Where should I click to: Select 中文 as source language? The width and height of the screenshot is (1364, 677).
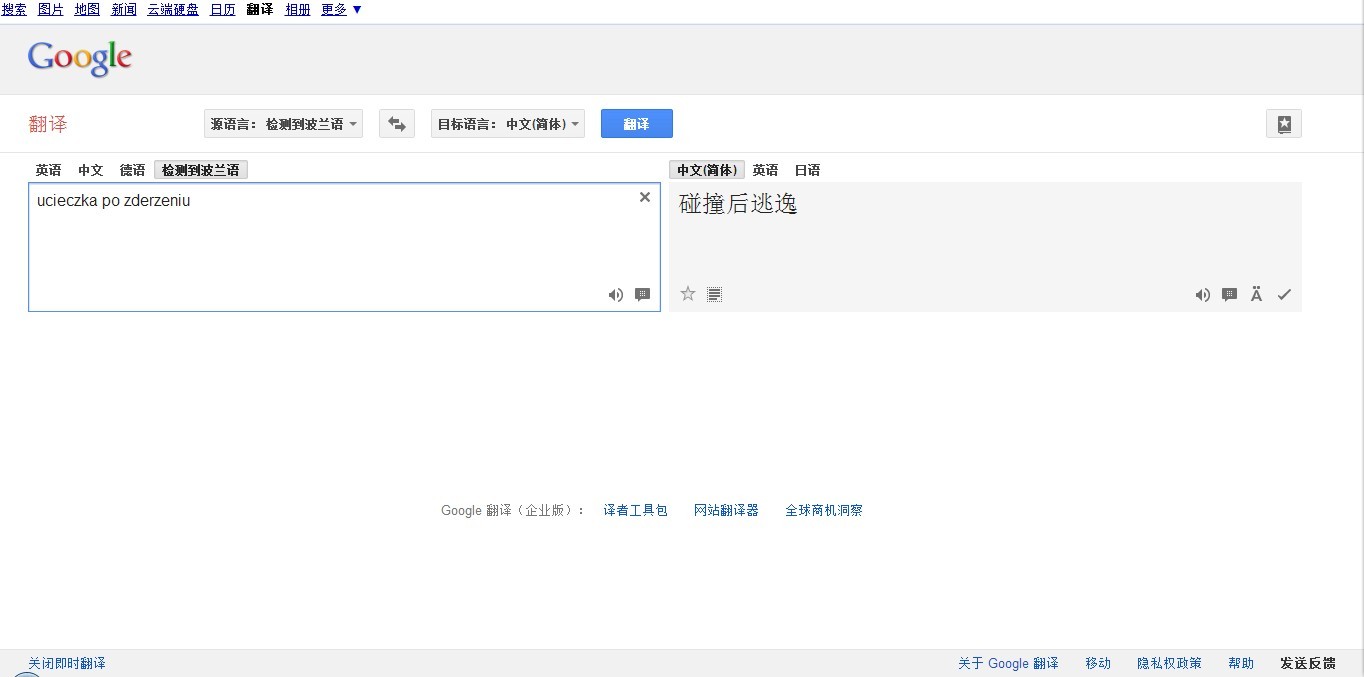pyautogui.click(x=91, y=170)
